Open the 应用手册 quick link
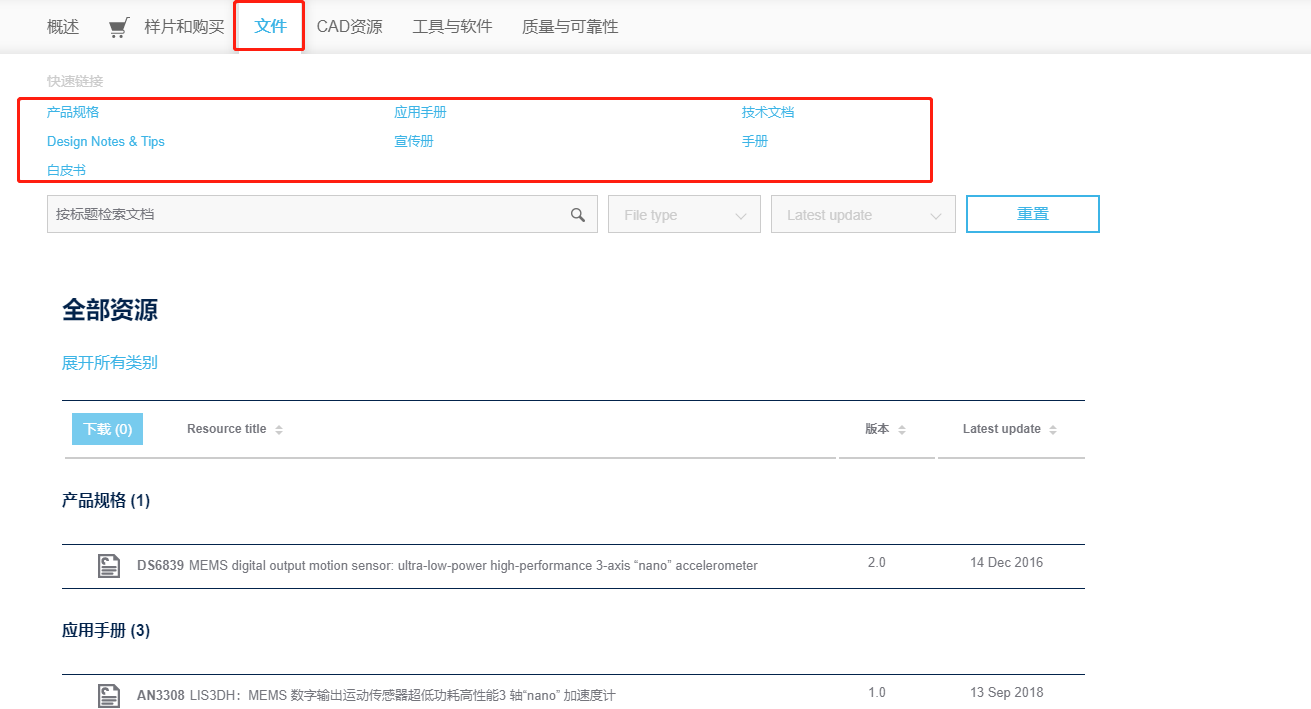 420,112
